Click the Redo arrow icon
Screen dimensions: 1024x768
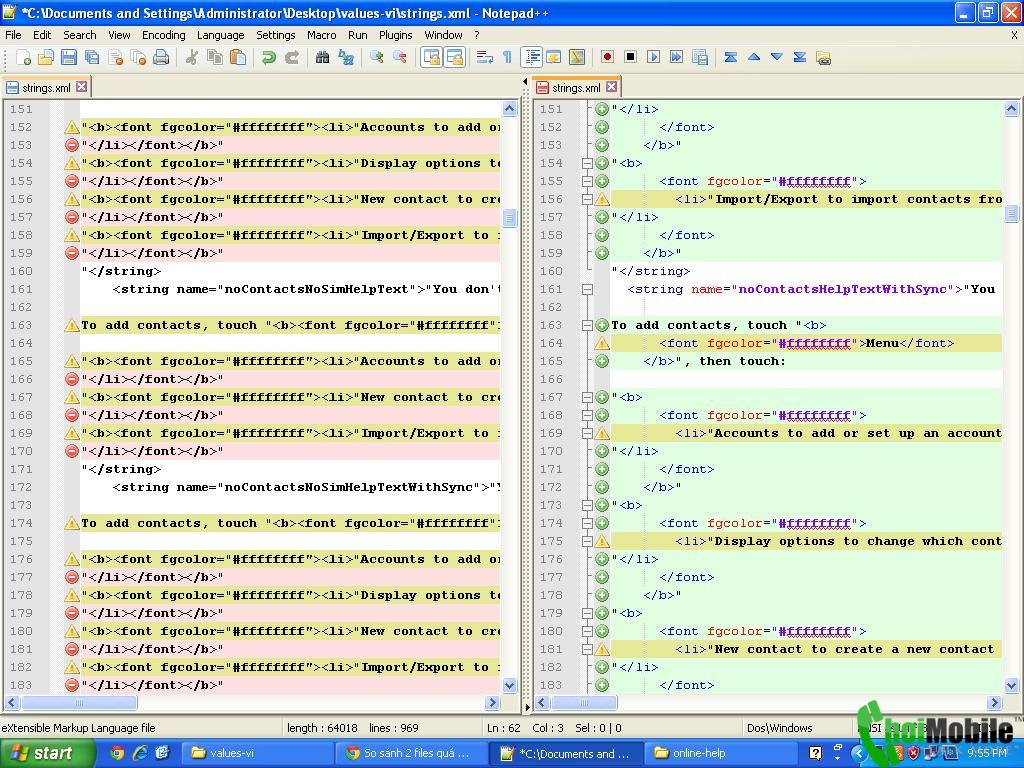pos(291,58)
